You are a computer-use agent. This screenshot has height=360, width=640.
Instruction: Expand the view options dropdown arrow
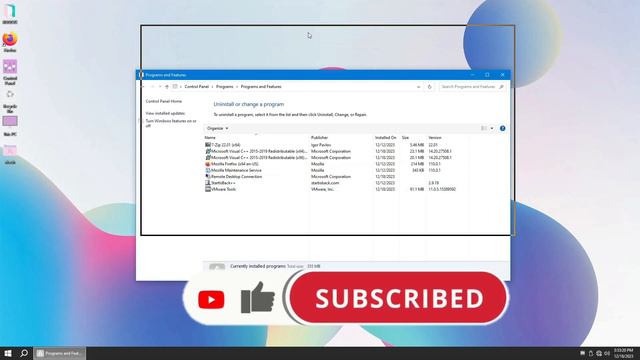pos(492,129)
